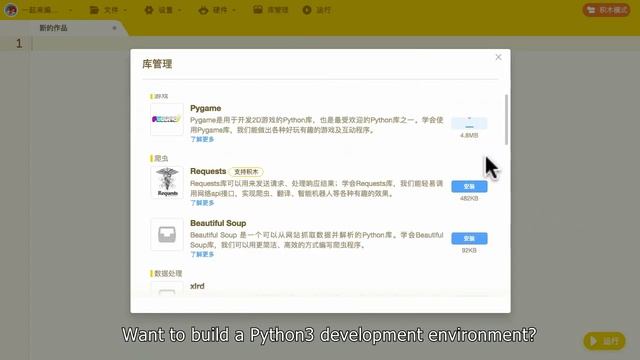Click the gear icon beside 设置
This screenshot has width=640, height=360.
(149, 10)
